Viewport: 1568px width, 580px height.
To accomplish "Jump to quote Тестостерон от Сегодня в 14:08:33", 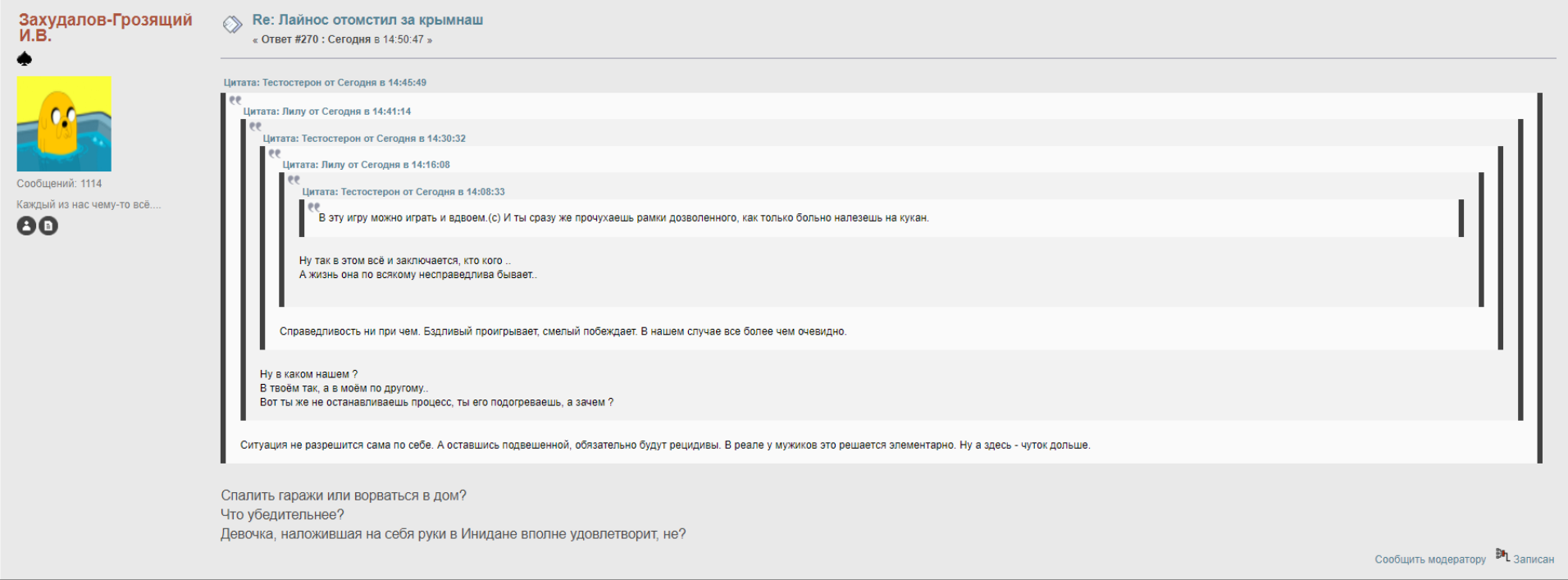I will (x=403, y=192).
